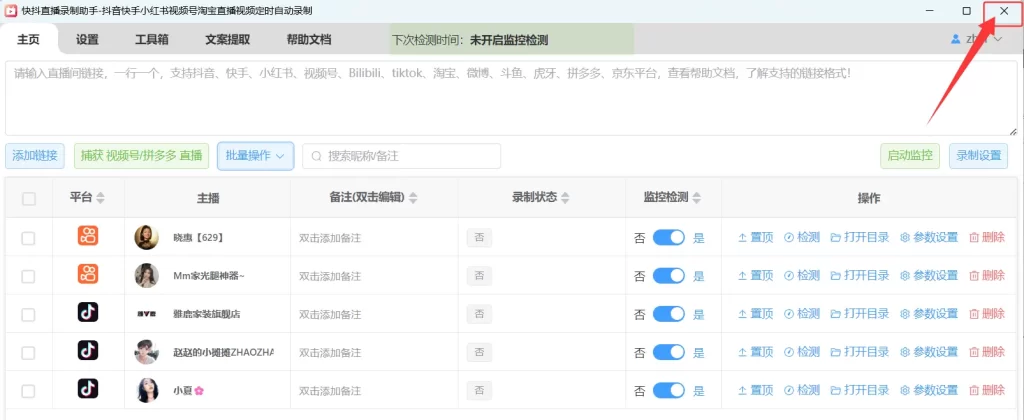Viewport: 1024px width, 420px height.
Task: Open the 帮助文档 tab
Action: click(x=309, y=39)
